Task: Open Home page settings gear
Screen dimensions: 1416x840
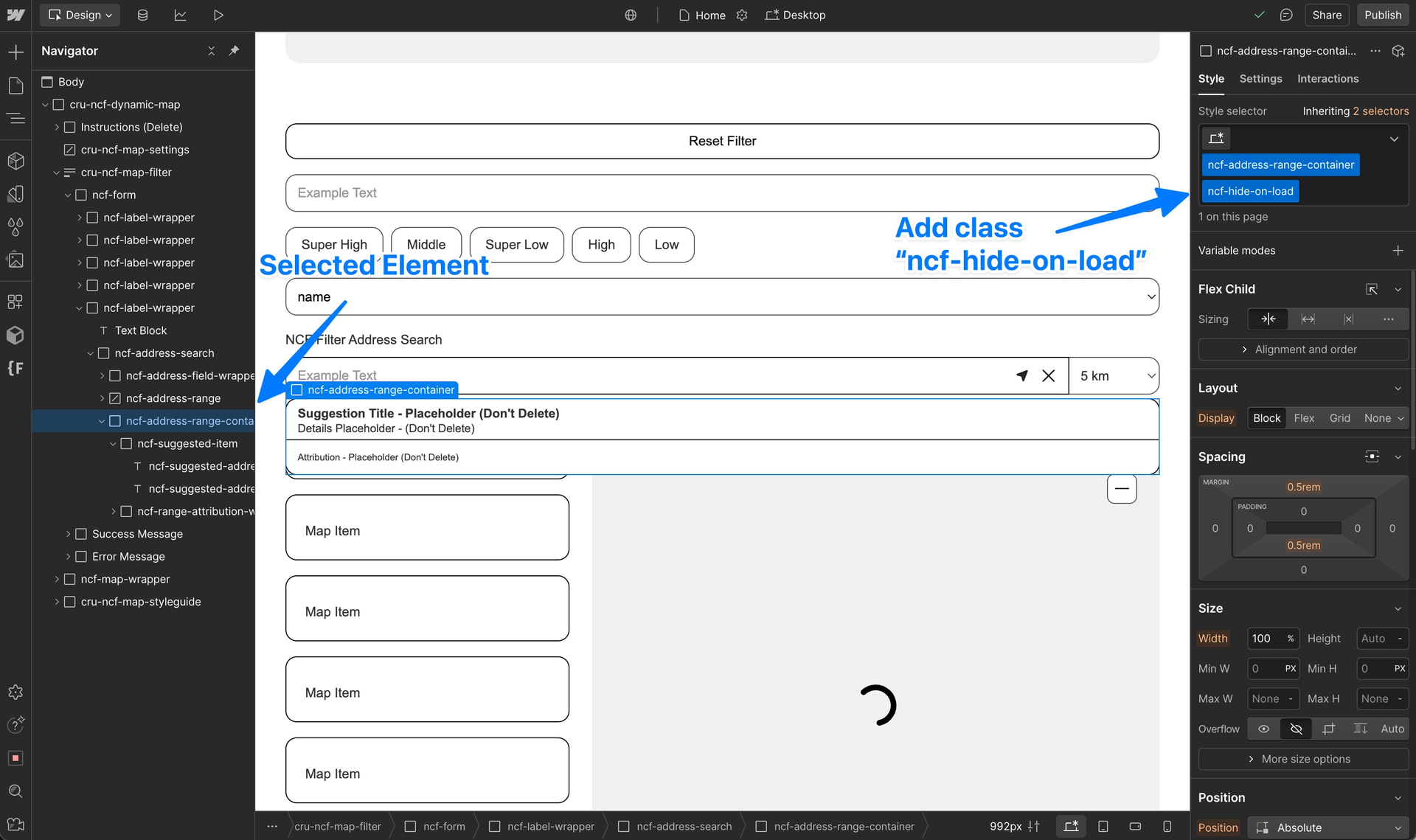Action: [742, 15]
